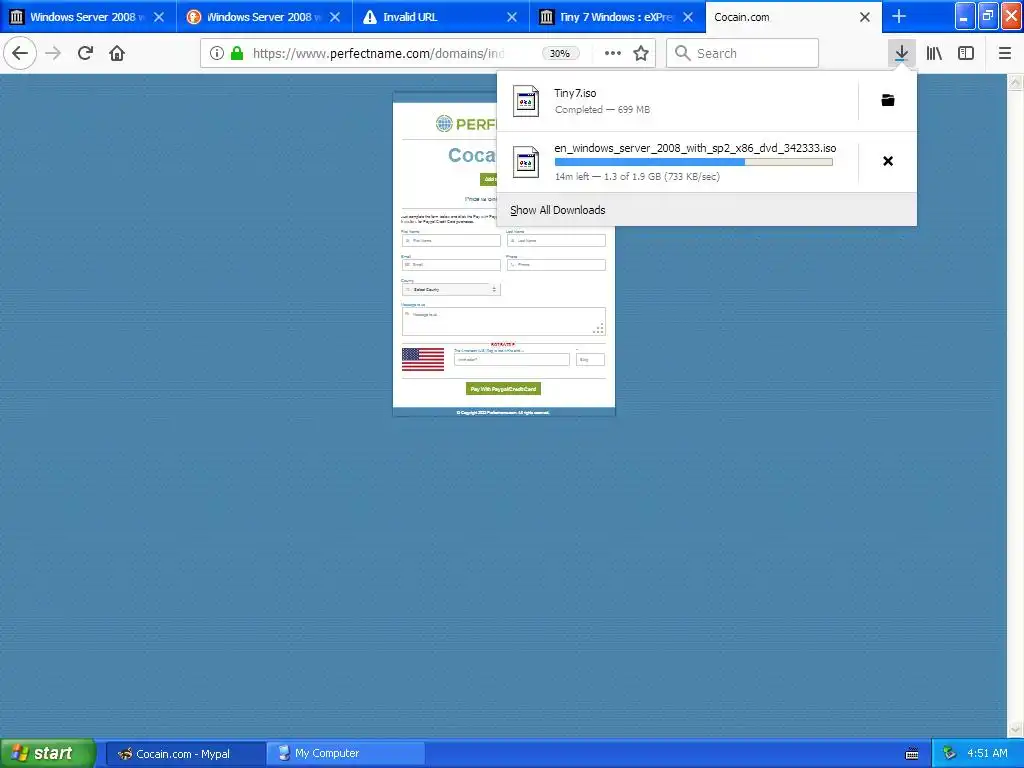Click in the Search box
The width and height of the screenshot is (1024, 768).
[743, 53]
